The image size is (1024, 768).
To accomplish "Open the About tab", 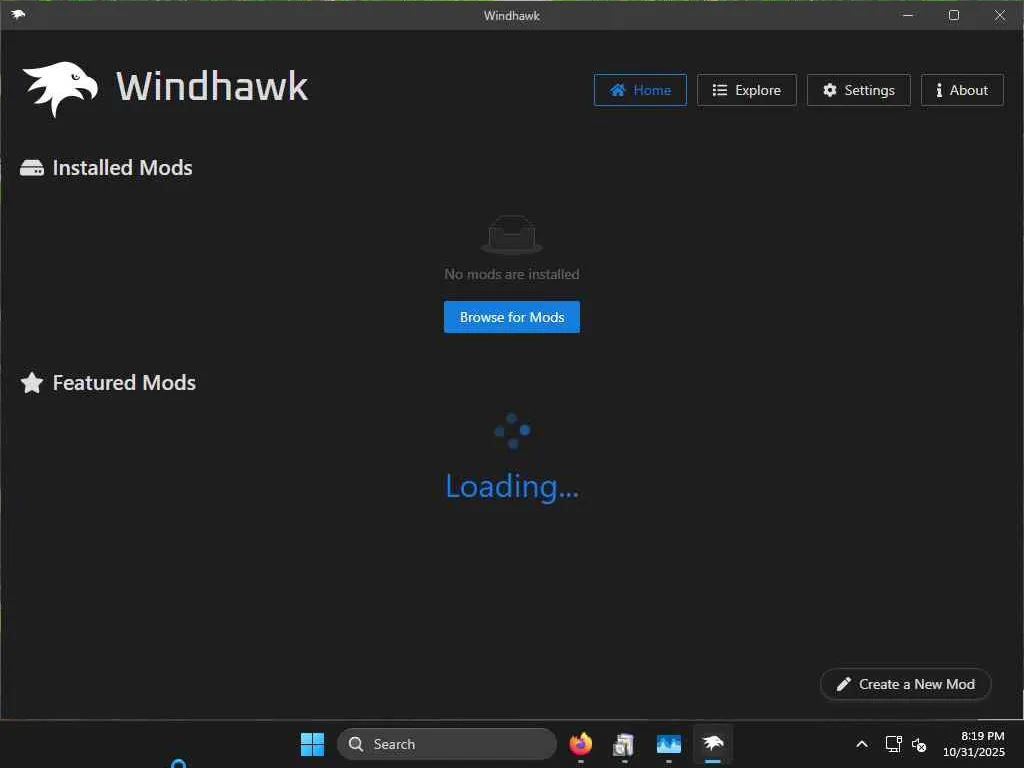I will pos(962,90).
